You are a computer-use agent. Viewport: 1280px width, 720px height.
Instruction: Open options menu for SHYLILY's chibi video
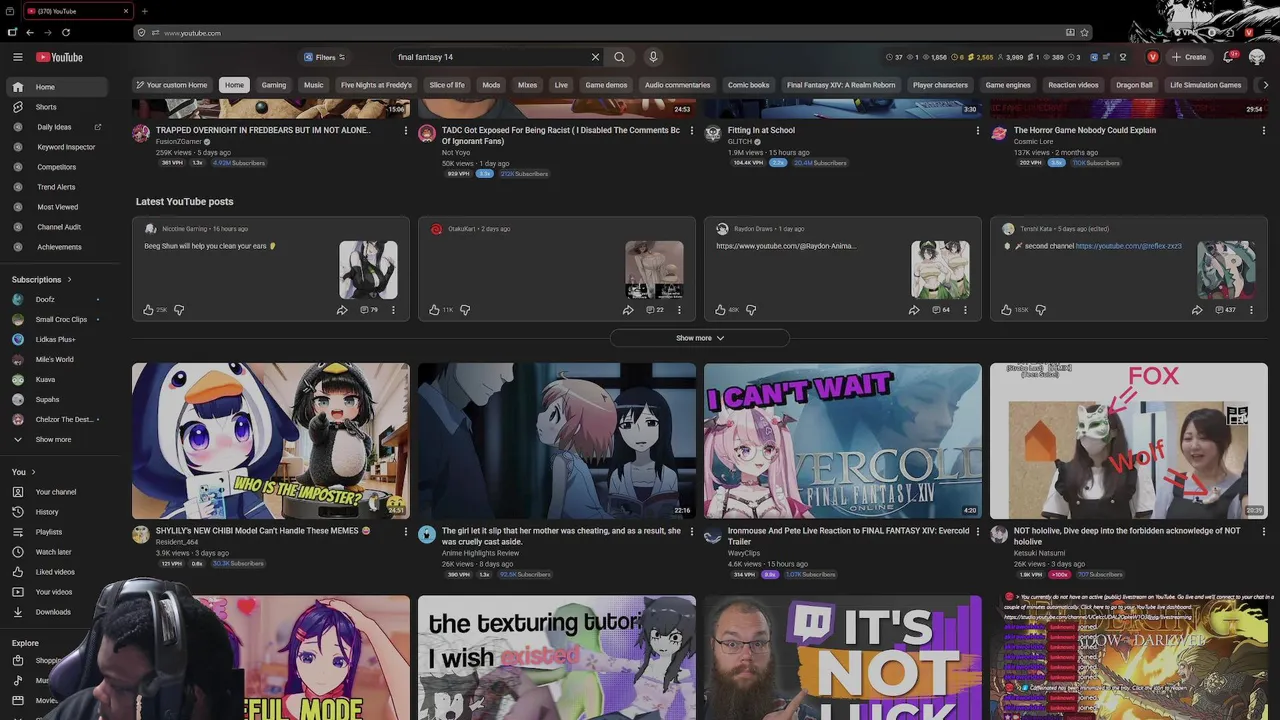point(405,531)
